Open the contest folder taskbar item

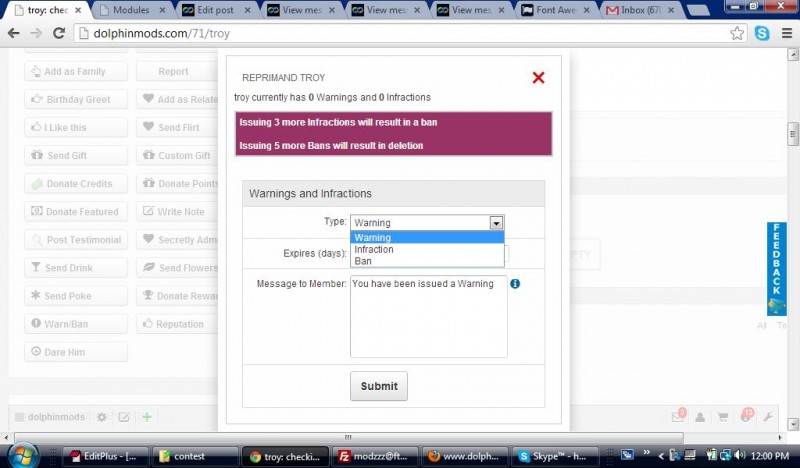[x=195, y=456]
